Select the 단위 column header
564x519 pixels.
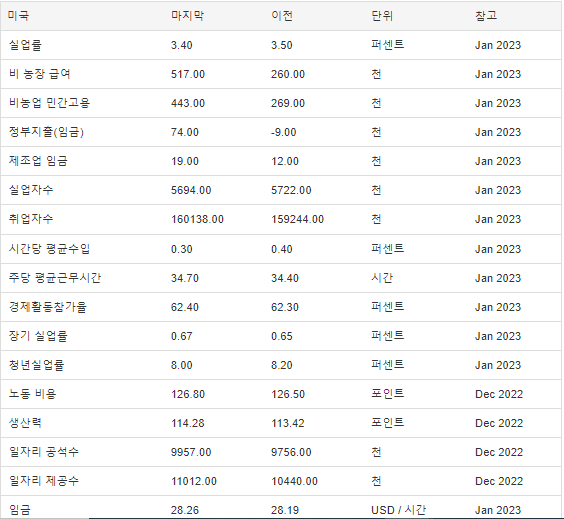[382, 16]
